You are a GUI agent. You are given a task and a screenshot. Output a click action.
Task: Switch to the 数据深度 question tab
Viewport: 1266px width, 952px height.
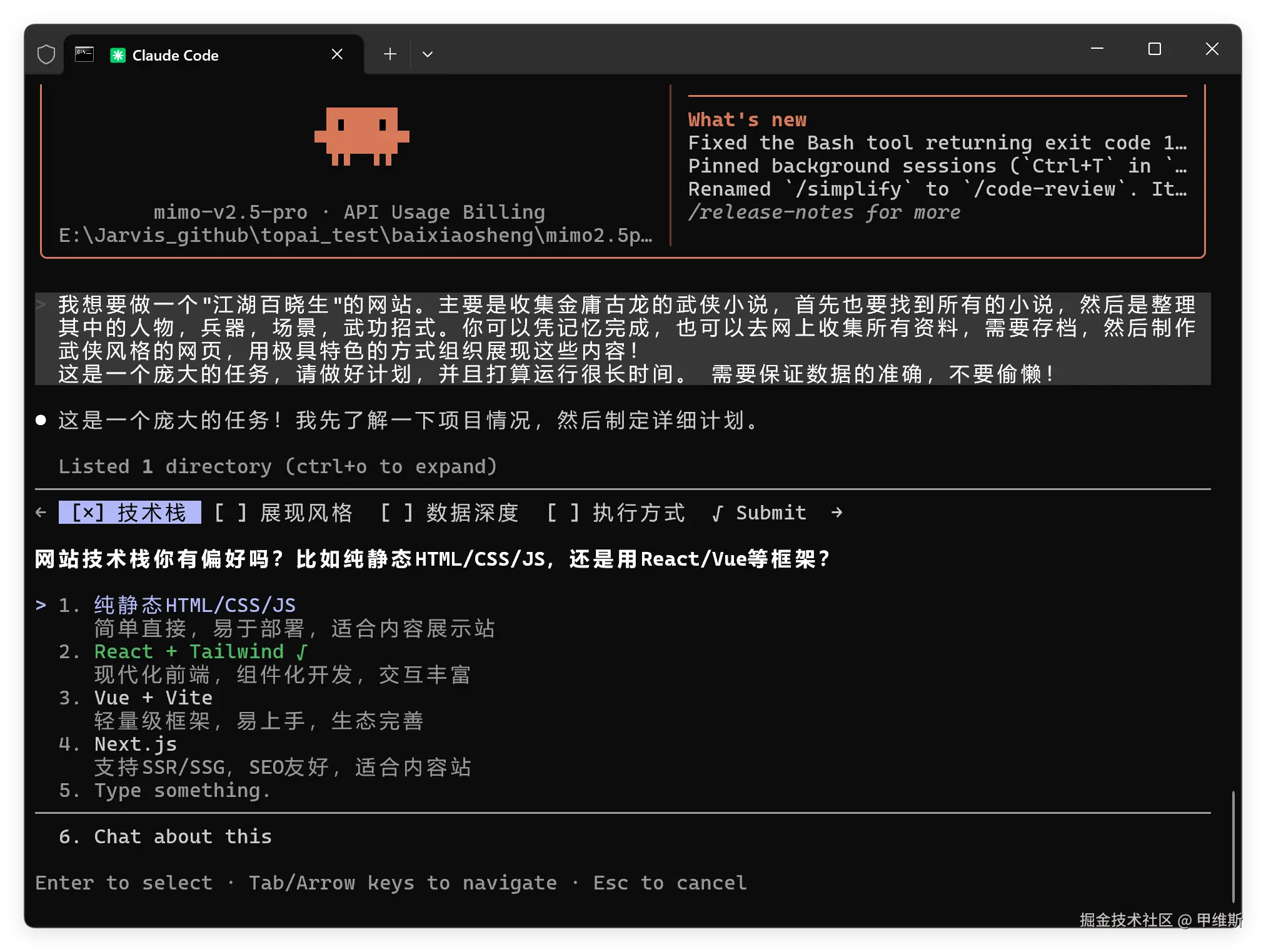[450, 513]
